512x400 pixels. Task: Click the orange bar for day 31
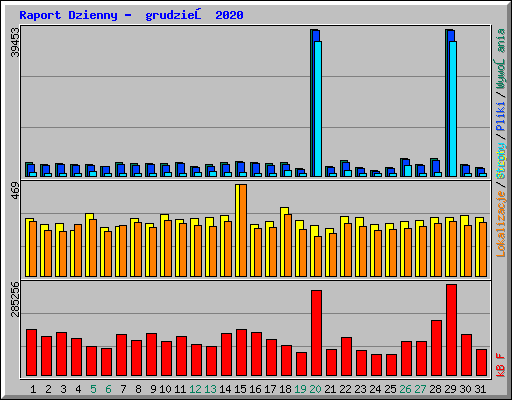click(483, 249)
